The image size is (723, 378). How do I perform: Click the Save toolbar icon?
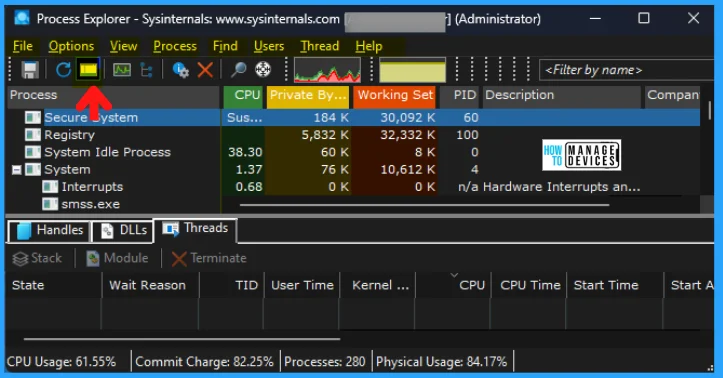(30, 70)
